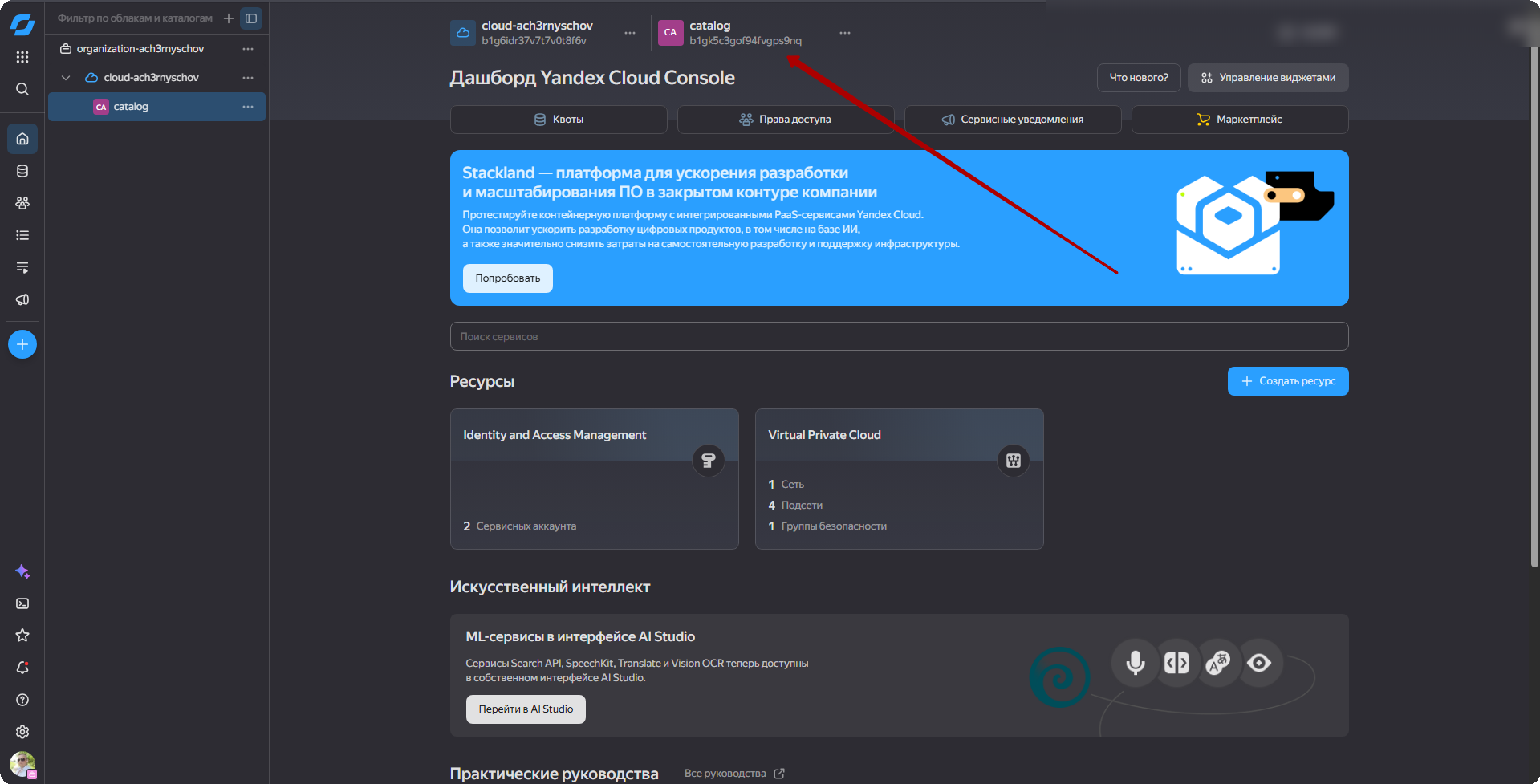The image size is (1540, 784).
Task: Open the Virtual Private Cloud network icon
Action: 1014,461
